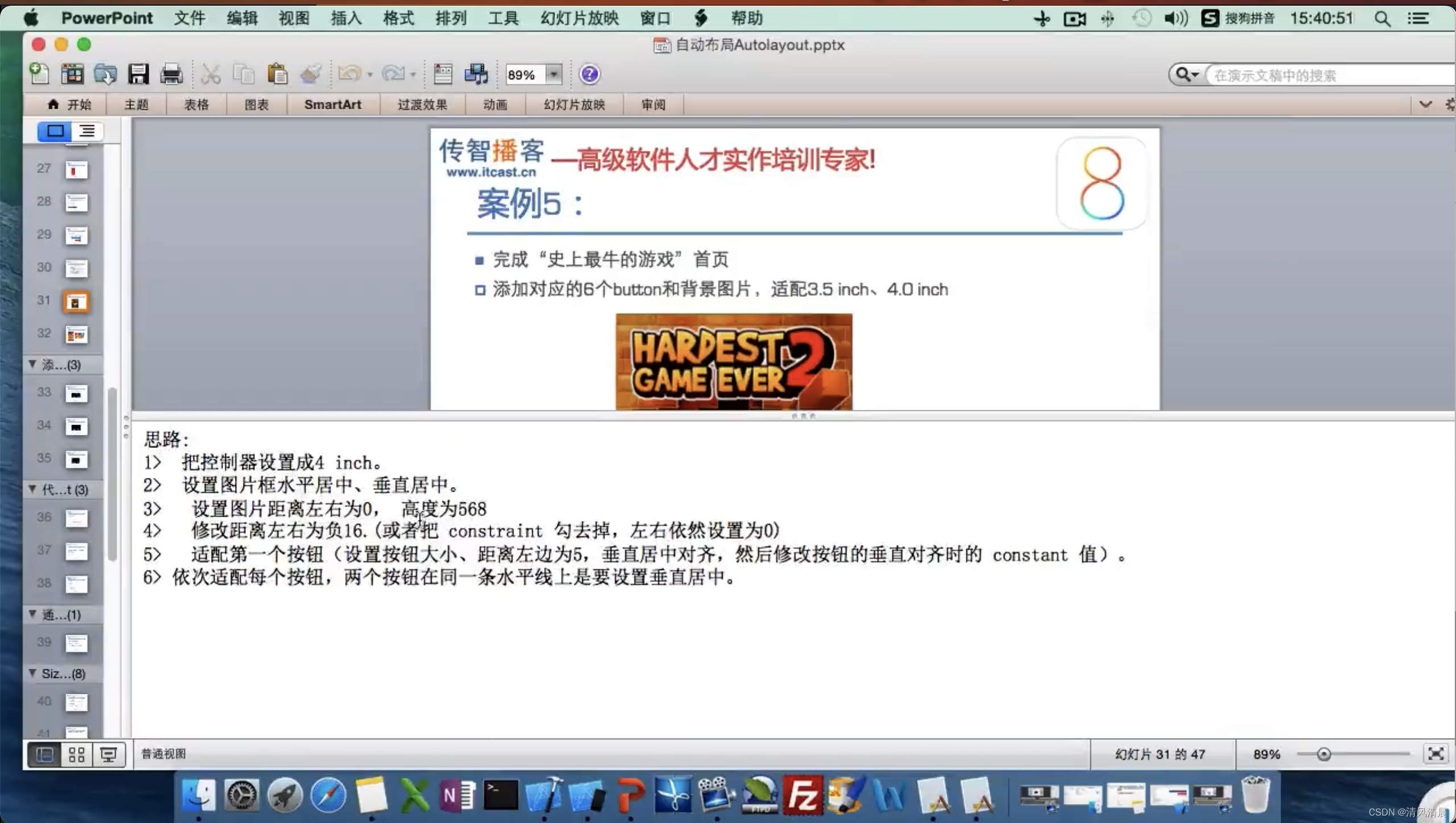Click the Cut scissors icon

[x=211, y=74]
